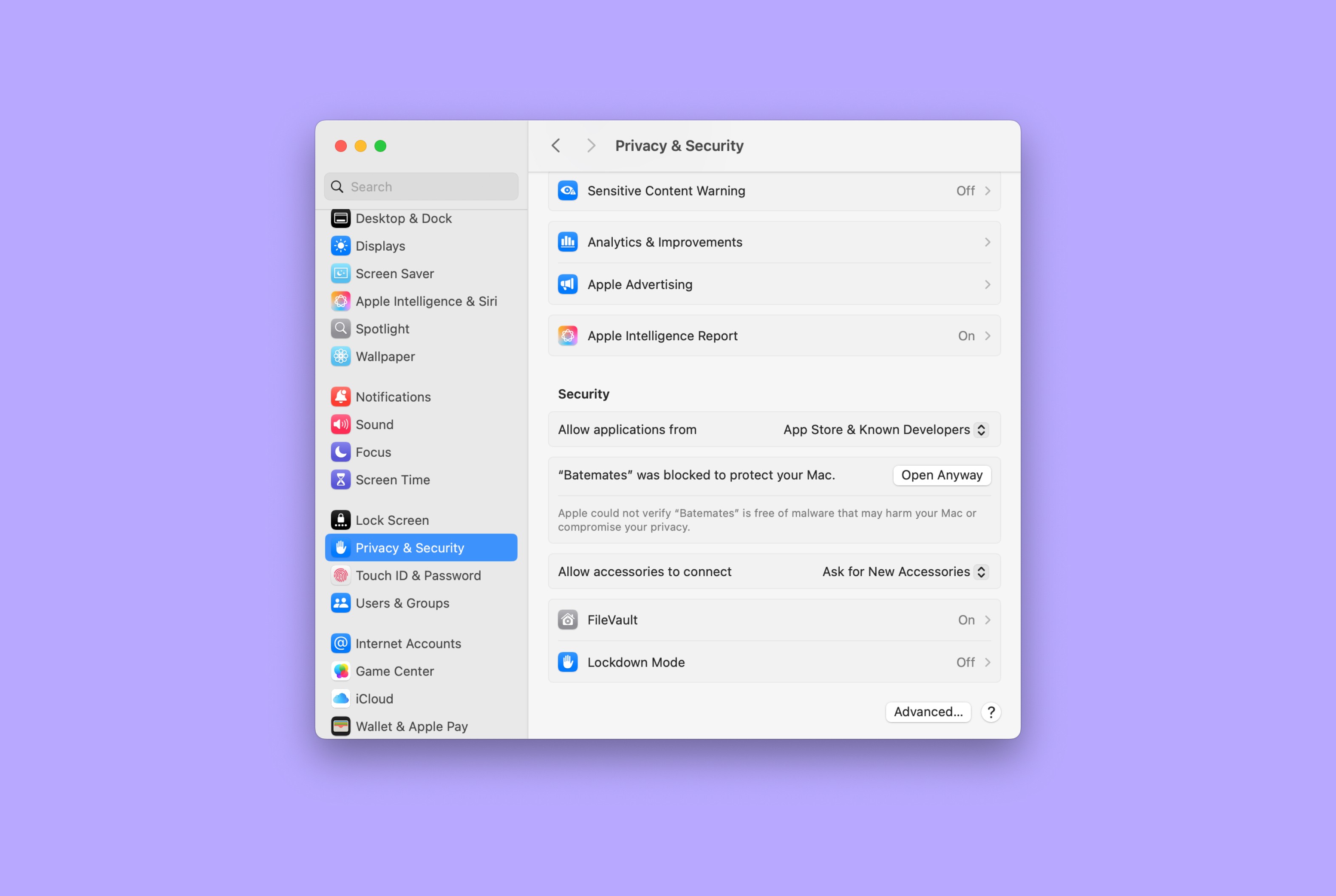Click the Spotlight magnifier icon
The height and width of the screenshot is (896, 1336).
[x=340, y=329]
